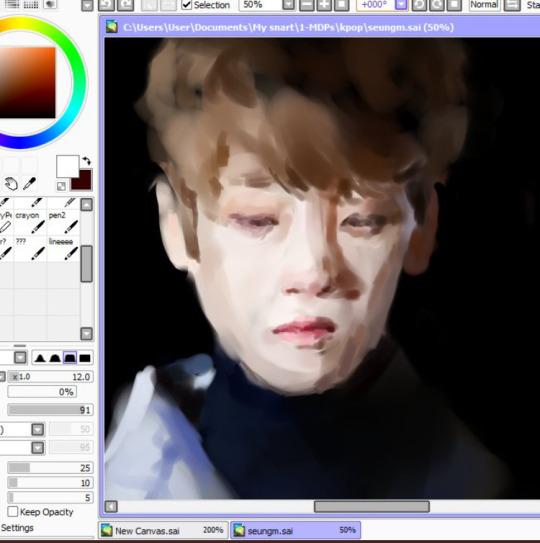
Task: Click the slider showing value 10
Action: (51, 483)
